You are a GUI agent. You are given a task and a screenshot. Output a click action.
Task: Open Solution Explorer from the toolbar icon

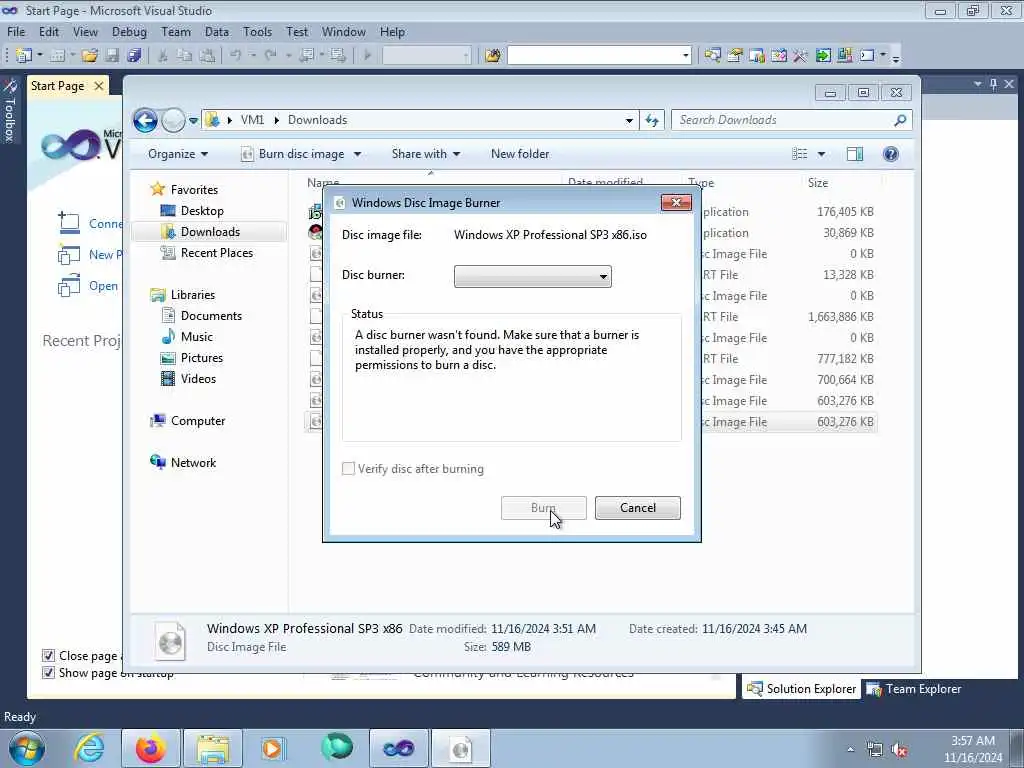coord(712,56)
